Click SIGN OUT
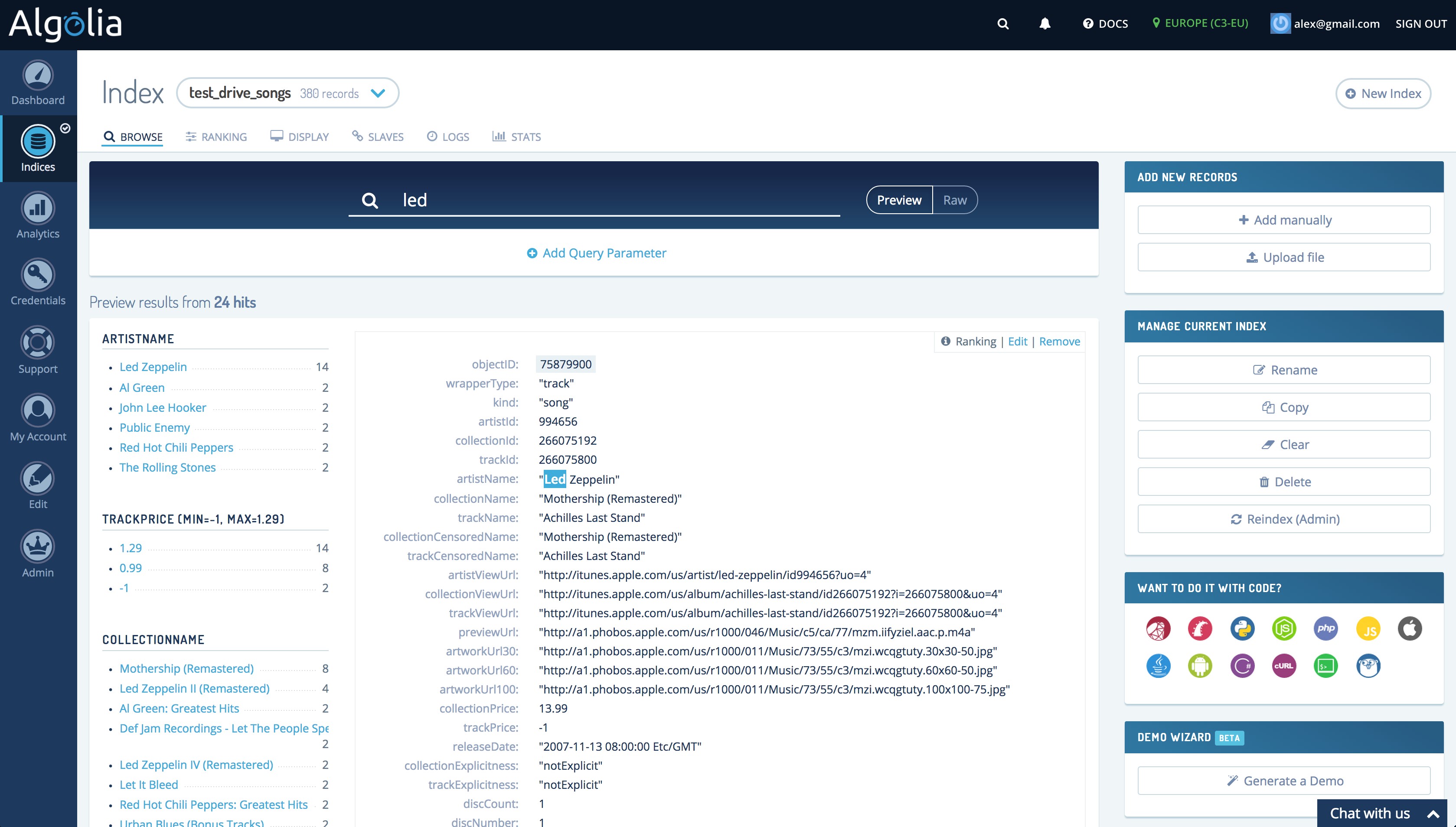This screenshot has height=827, width=1456. [1421, 24]
